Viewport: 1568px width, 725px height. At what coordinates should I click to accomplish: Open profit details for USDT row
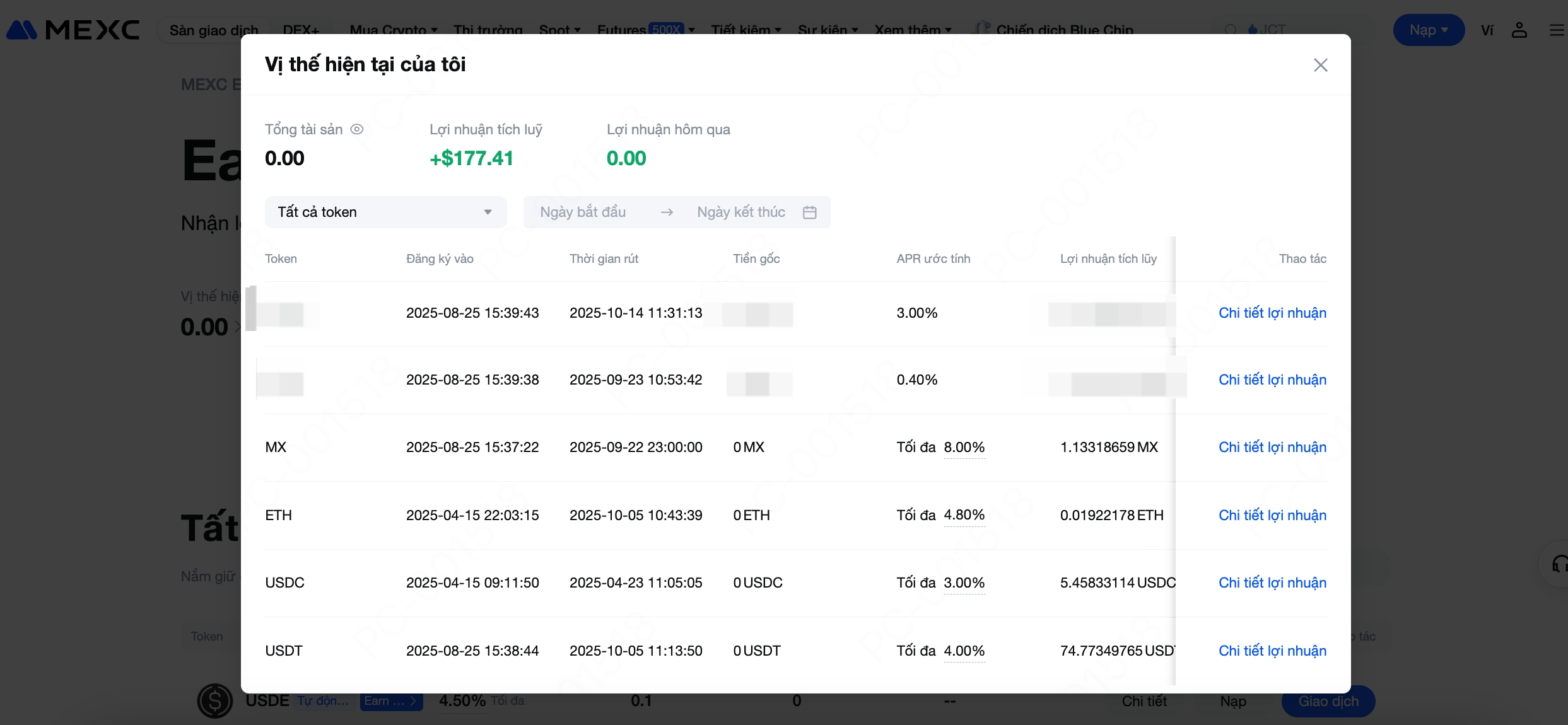coord(1272,651)
